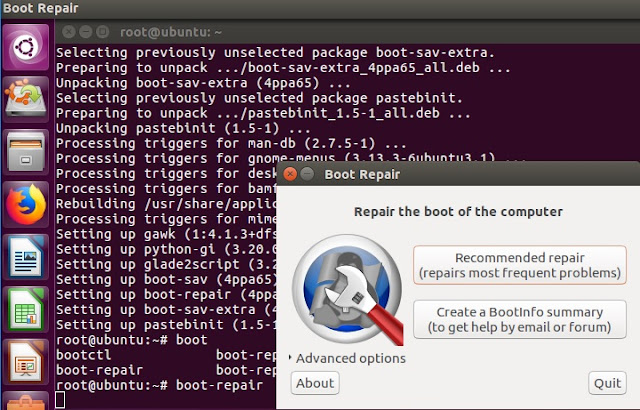Viewport: 640px width, 410px height.
Task: Open LibreOffice Writer from the dock
Action: pyautogui.click(x=26, y=257)
